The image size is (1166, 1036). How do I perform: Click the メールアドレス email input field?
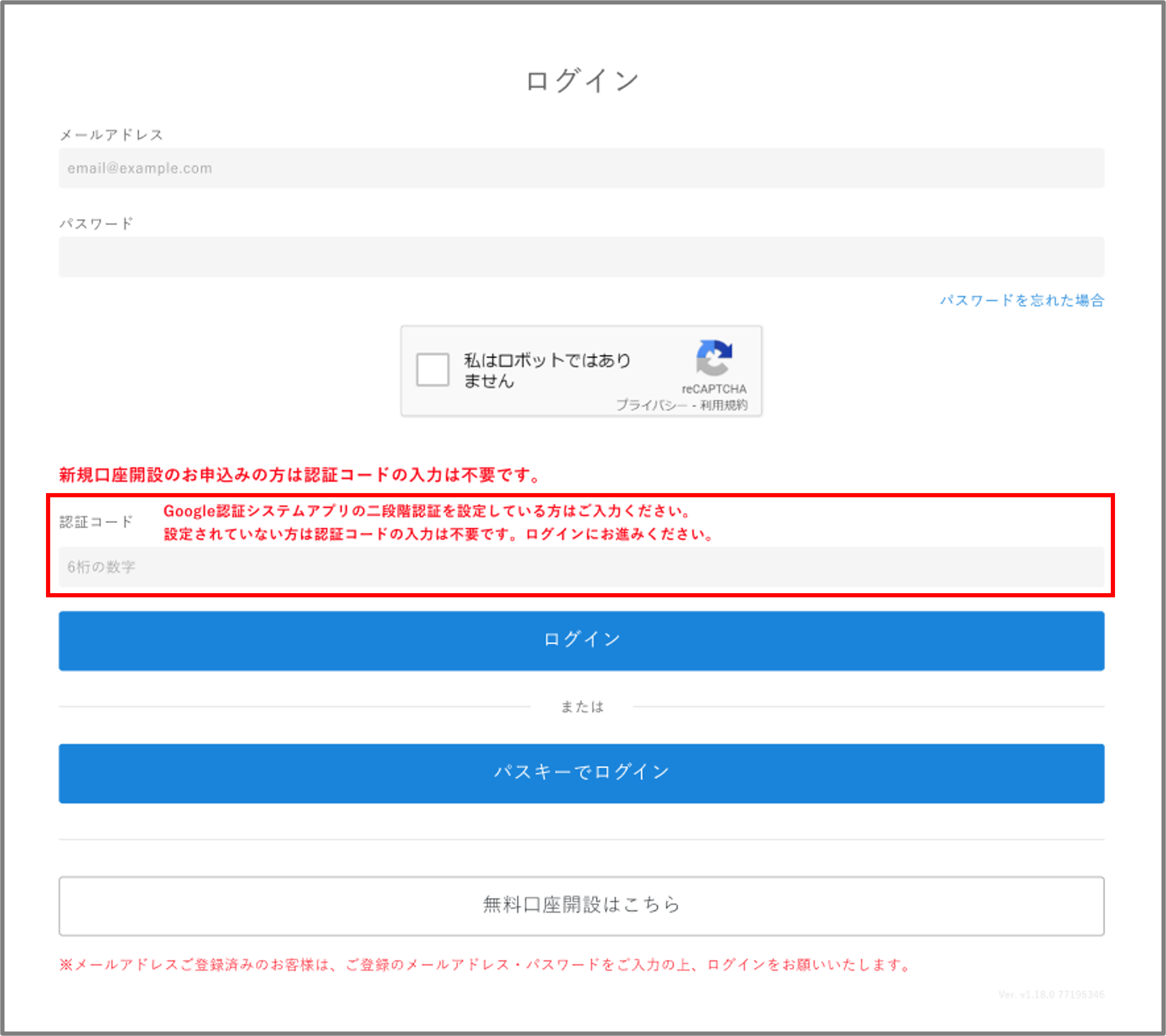point(581,168)
